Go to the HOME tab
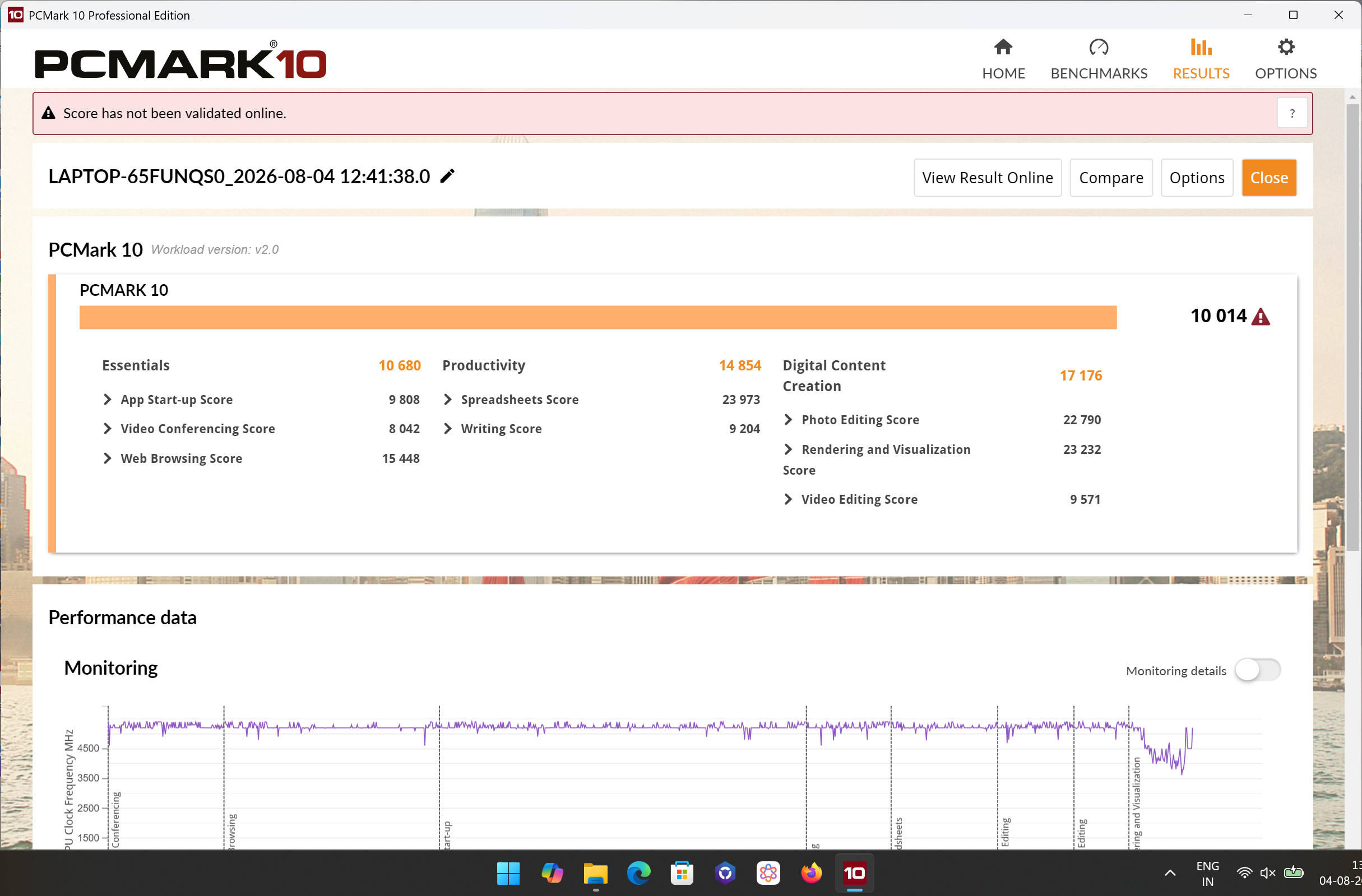This screenshot has width=1362, height=896. 1003,59
